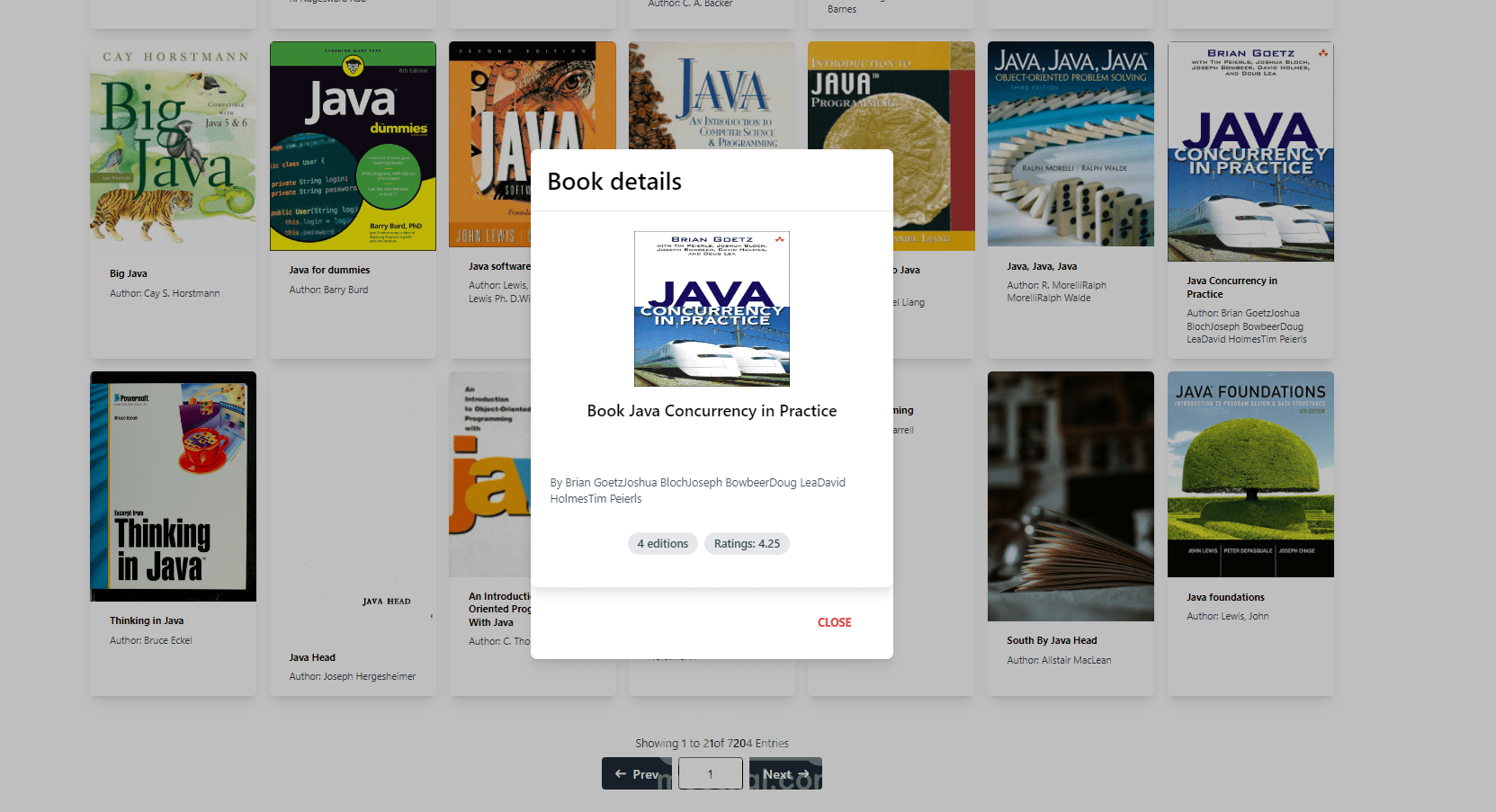This screenshot has width=1496, height=812.
Task: Click the Java Head title text
Action: tap(312, 657)
